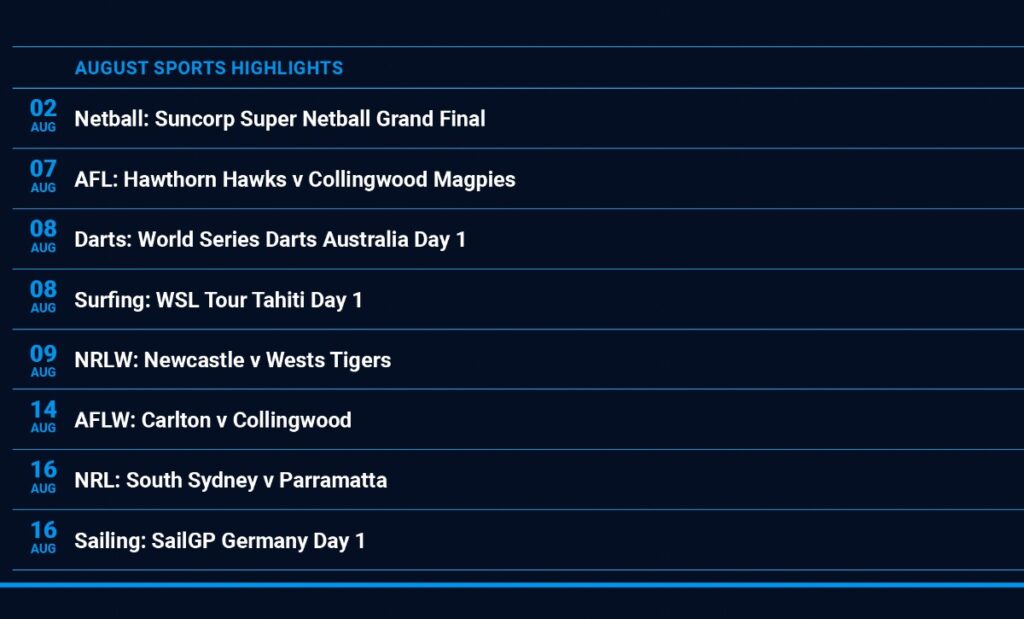Click the 14 AUG date badge
Screen dimensions: 1024x619
[x=43, y=415]
